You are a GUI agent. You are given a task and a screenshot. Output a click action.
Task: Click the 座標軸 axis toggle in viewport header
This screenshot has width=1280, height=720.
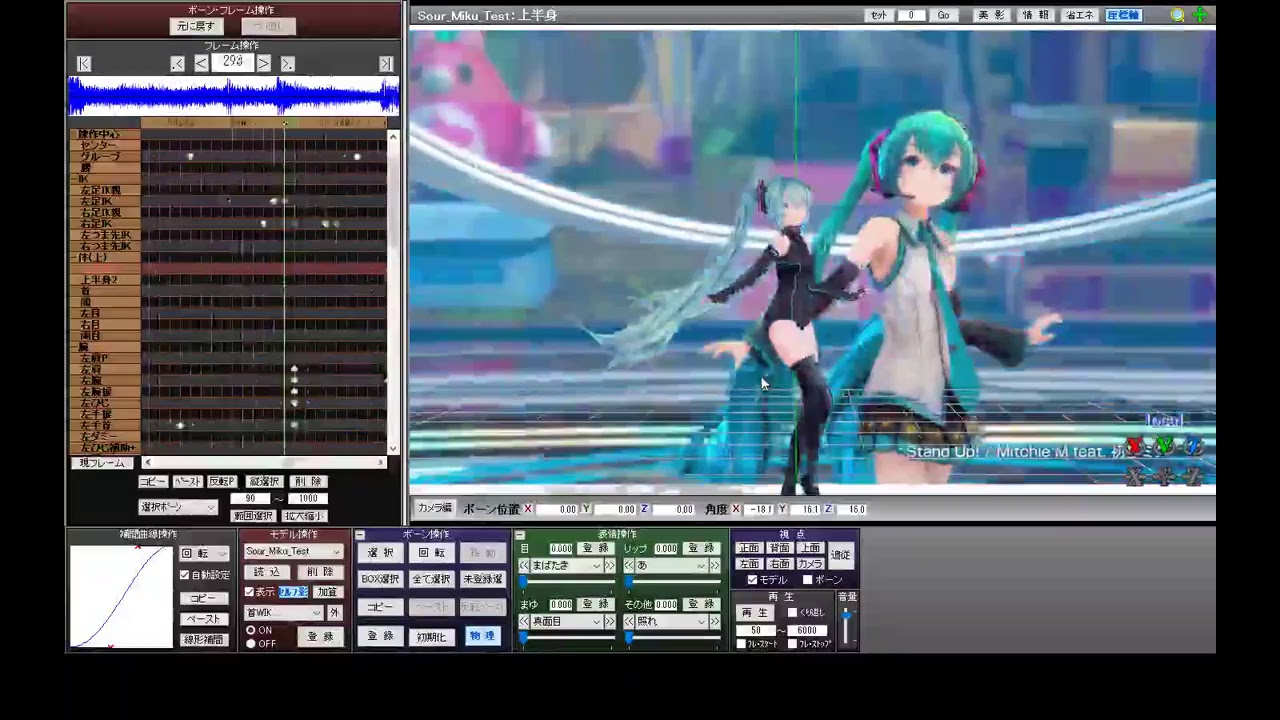(1123, 15)
